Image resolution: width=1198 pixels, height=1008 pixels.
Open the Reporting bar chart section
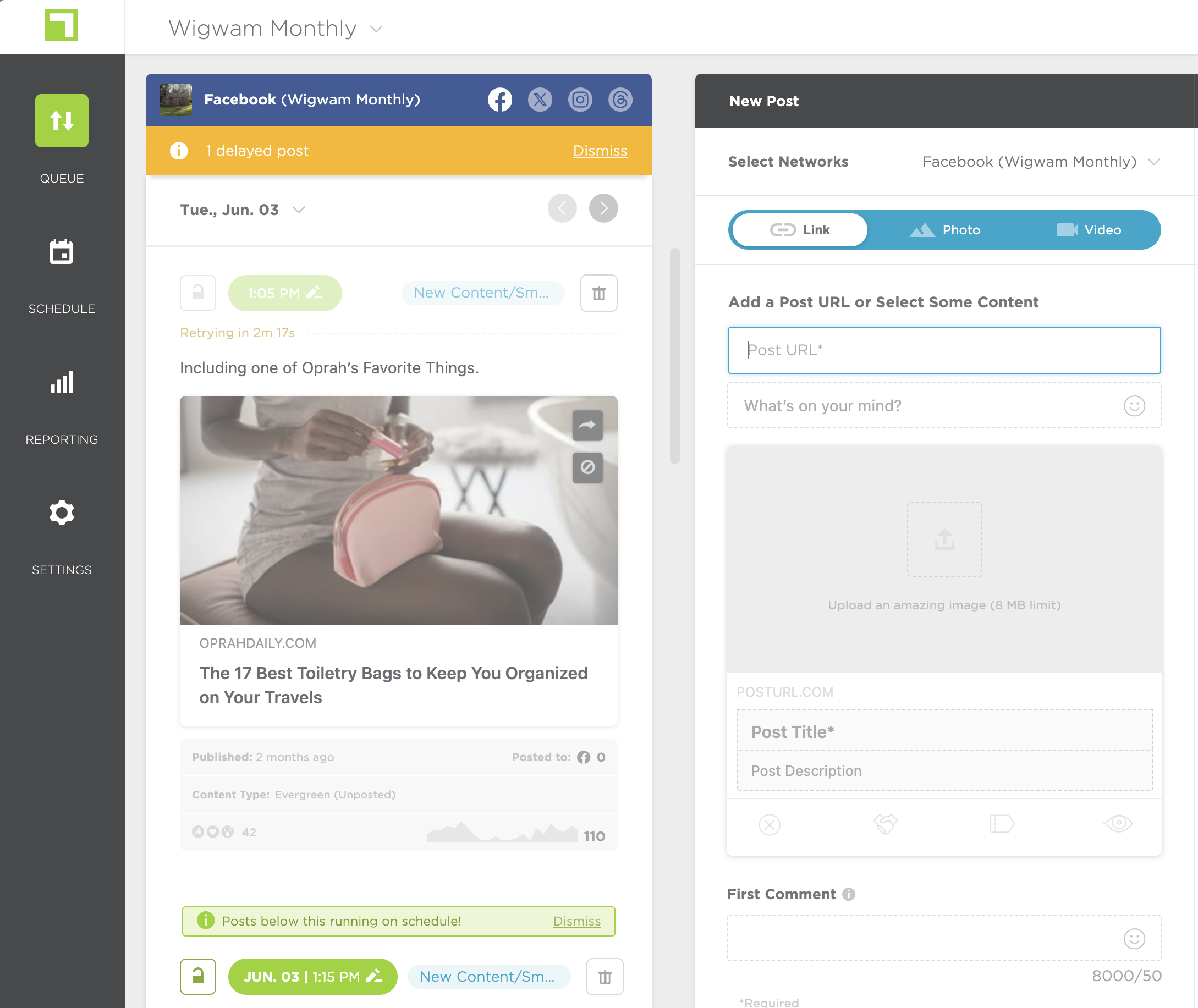(62, 382)
